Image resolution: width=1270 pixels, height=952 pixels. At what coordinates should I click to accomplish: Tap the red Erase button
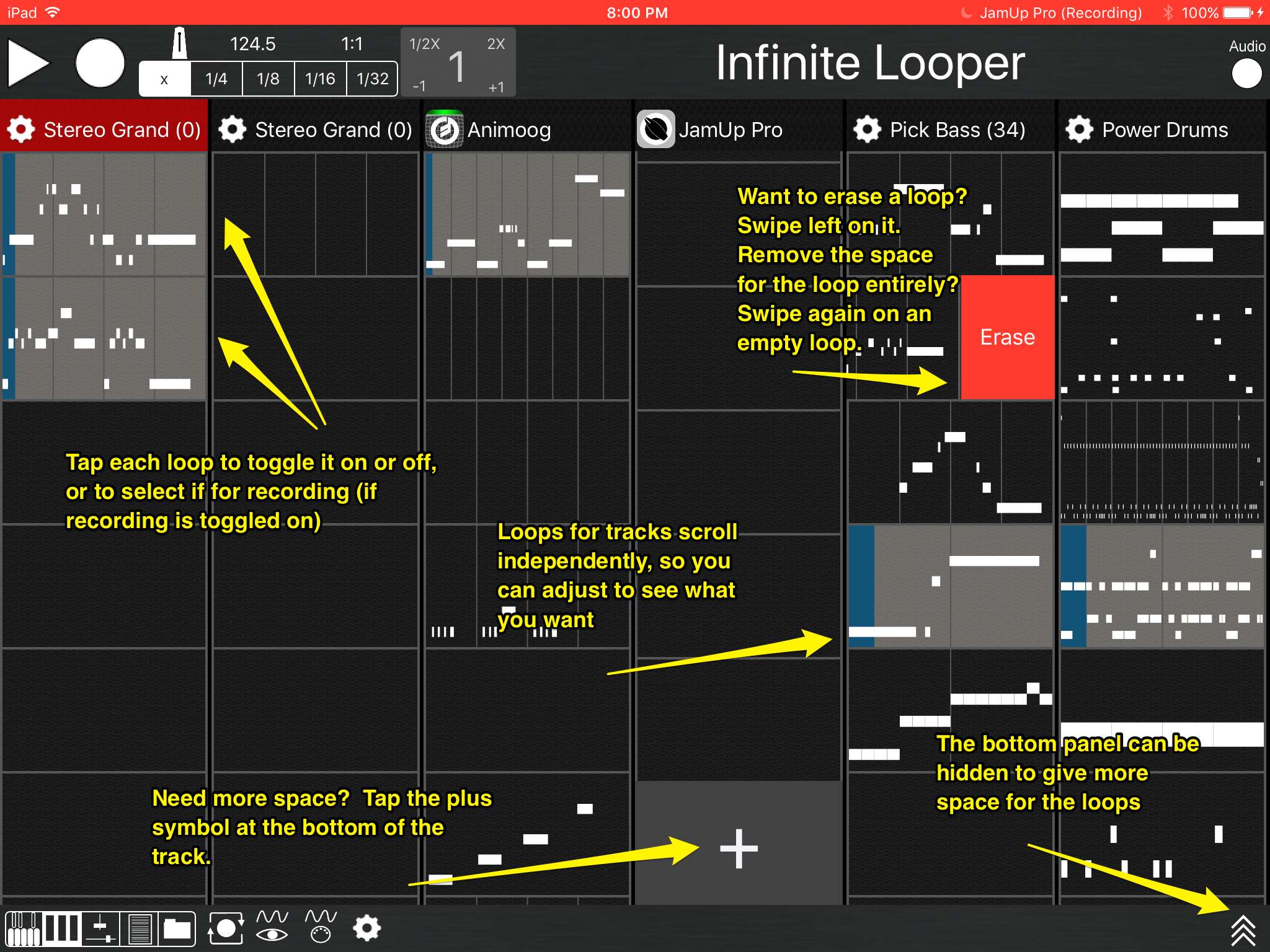click(1008, 337)
